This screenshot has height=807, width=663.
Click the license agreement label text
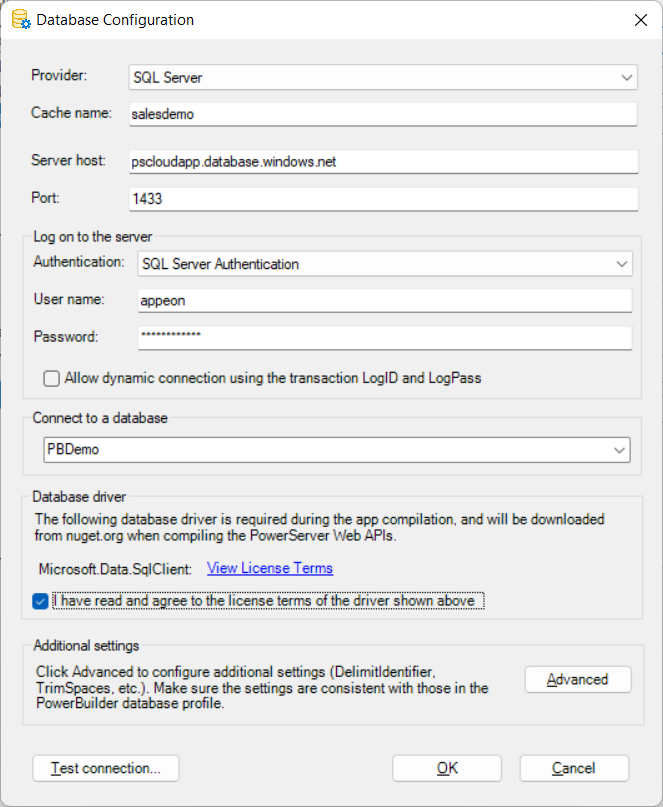pyautogui.click(x=268, y=601)
